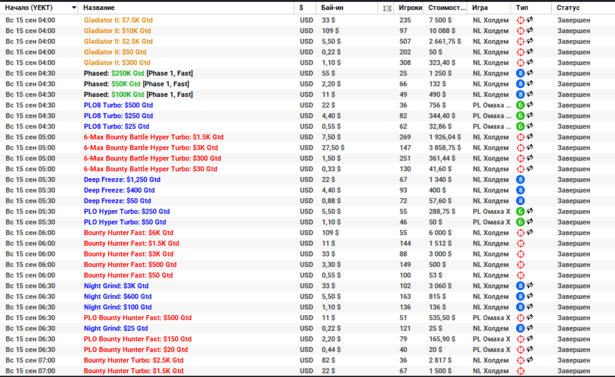Screen dimensions: 615x377
Task: Click the green 6 icon for PLO Hyper Turbo: $50 Gtd
Action: coord(520,222)
